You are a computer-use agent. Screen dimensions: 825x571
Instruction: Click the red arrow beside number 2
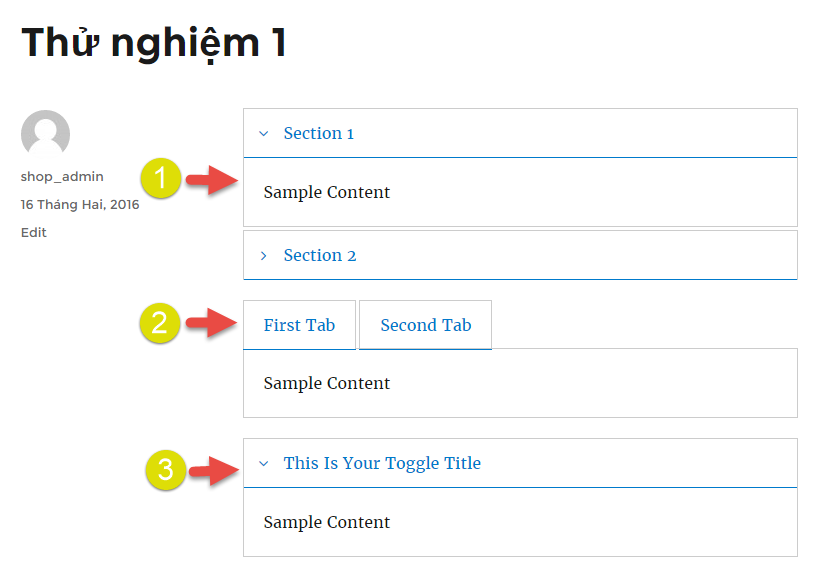tap(212, 323)
